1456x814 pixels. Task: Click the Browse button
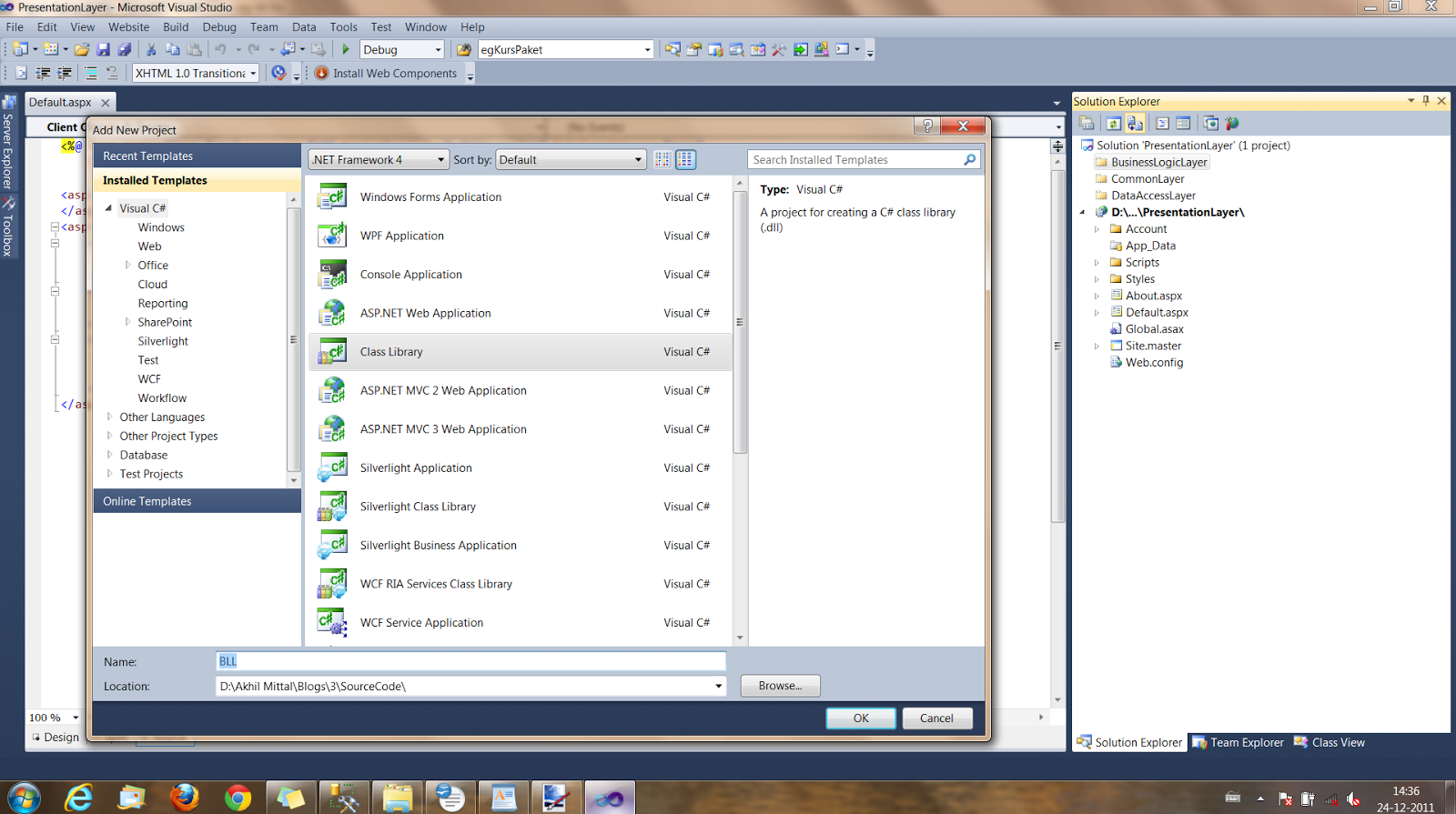[780, 686]
